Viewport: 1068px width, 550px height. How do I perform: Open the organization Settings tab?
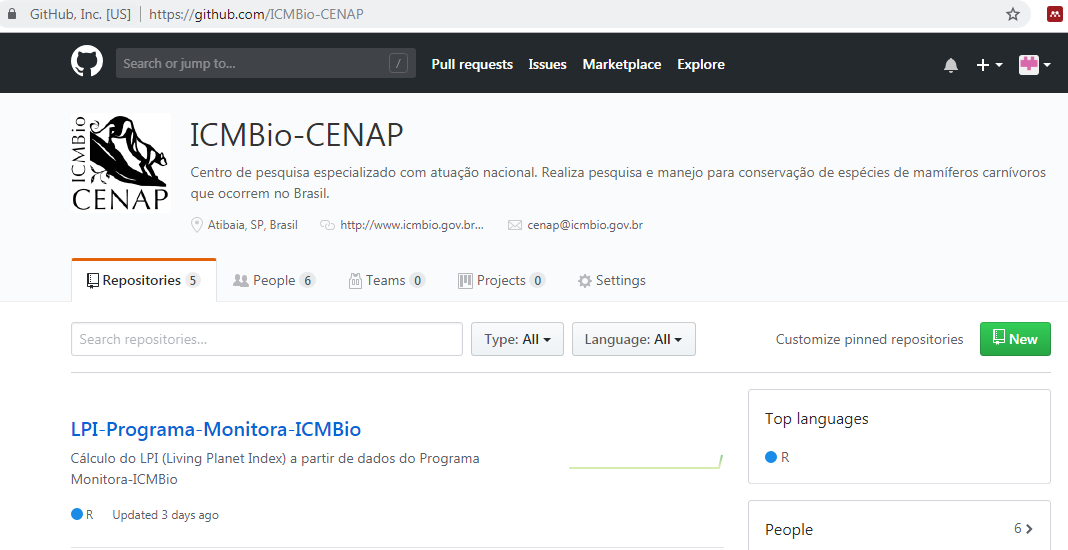click(612, 280)
